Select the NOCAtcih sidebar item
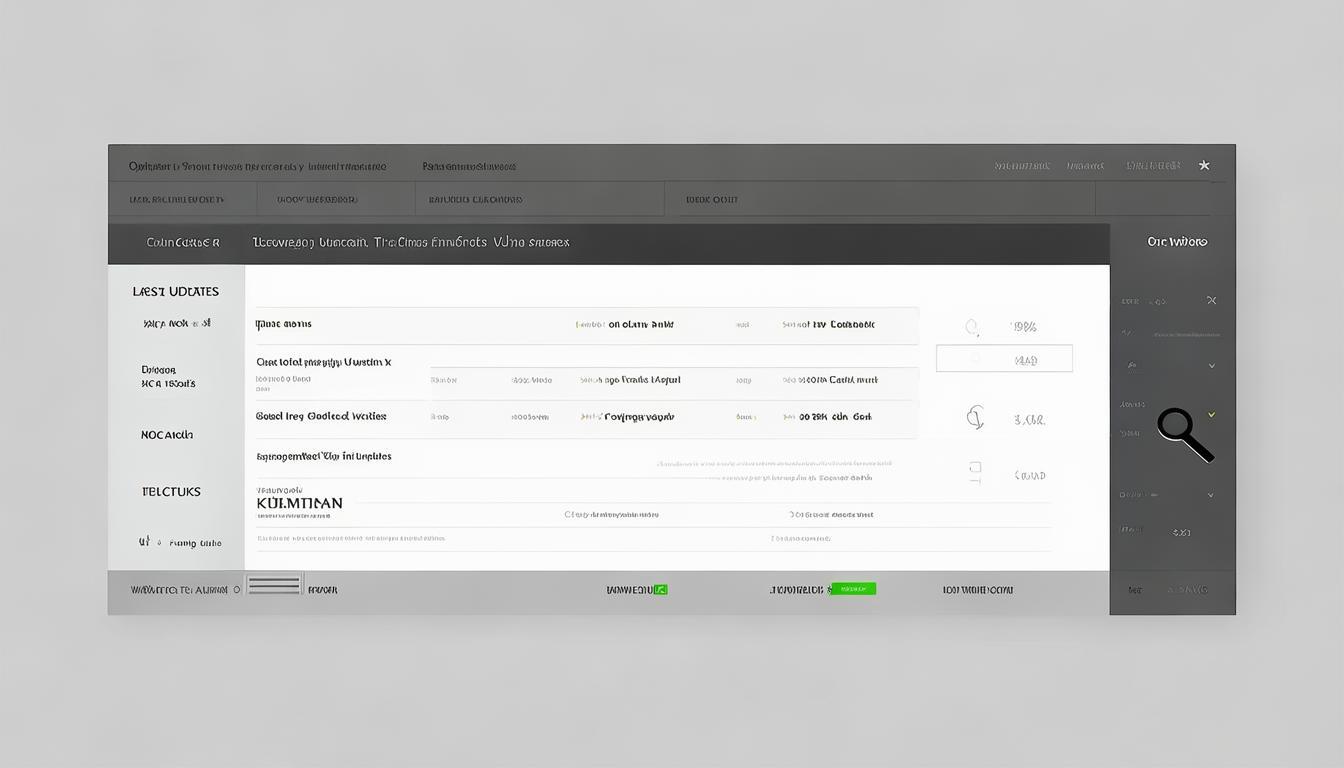The width and height of the screenshot is (1344, 768). pos(167,436)
